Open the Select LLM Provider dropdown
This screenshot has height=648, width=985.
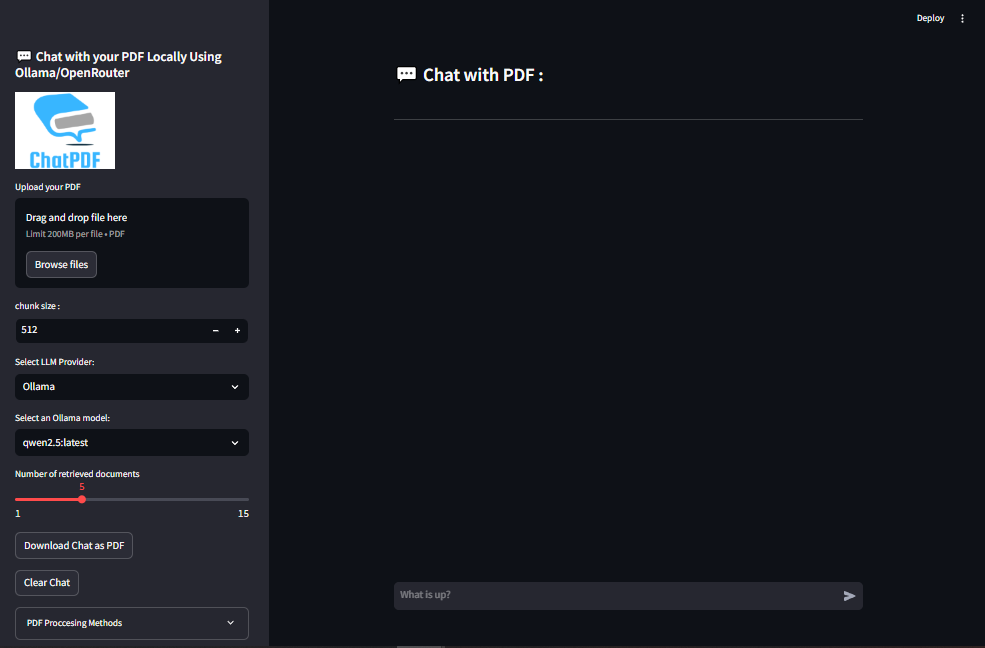point(132,387)
